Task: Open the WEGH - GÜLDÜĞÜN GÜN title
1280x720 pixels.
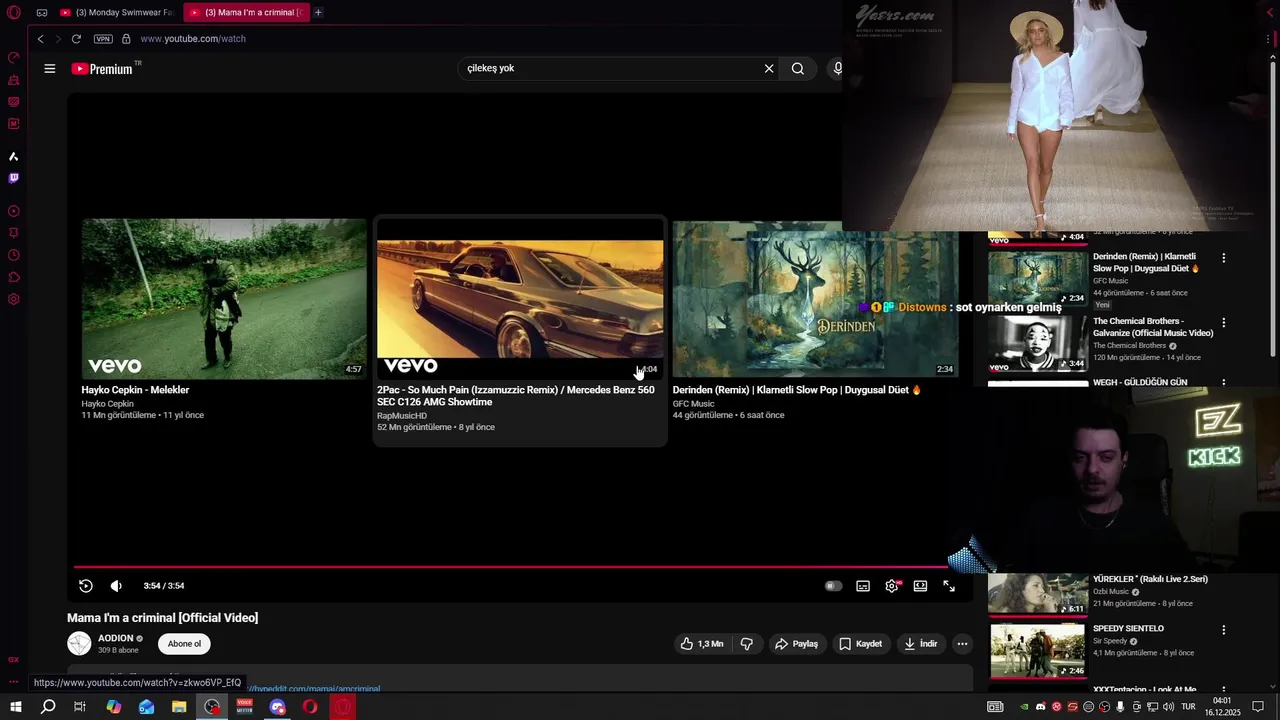Action: point(1140,383)
